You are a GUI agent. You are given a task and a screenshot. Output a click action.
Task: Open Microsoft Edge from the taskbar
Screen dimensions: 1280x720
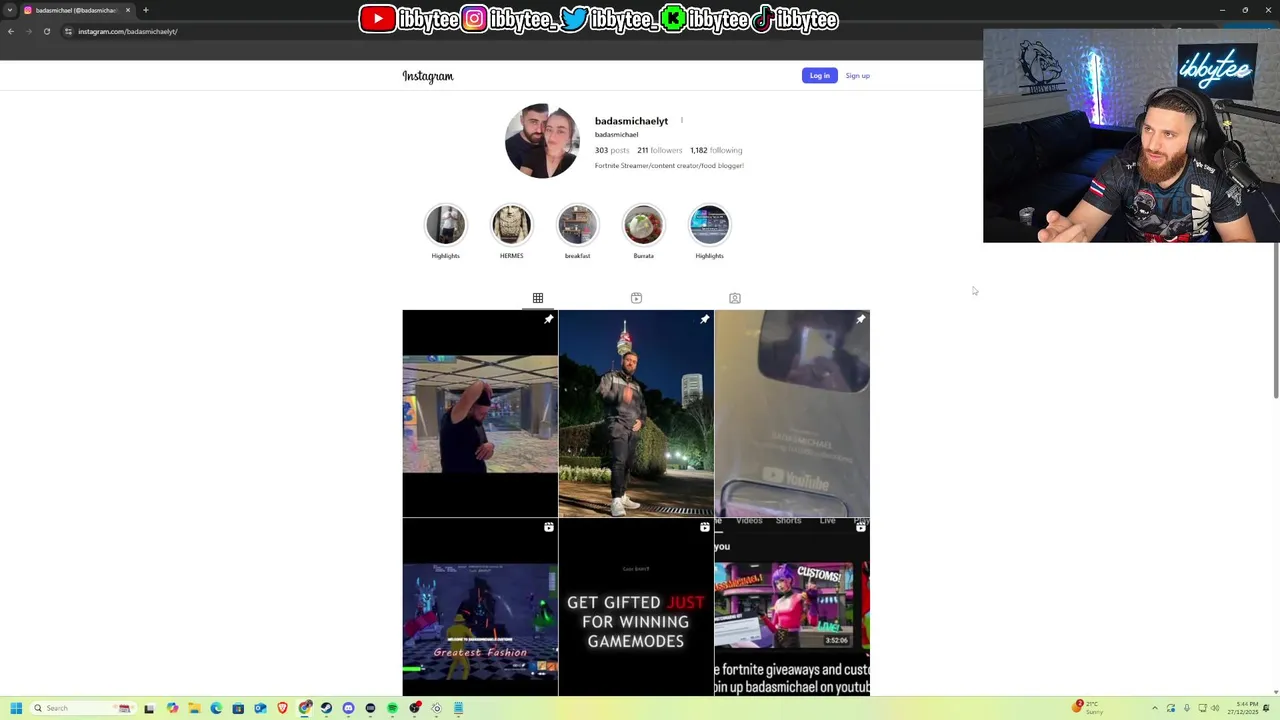(x=216, y=708)
